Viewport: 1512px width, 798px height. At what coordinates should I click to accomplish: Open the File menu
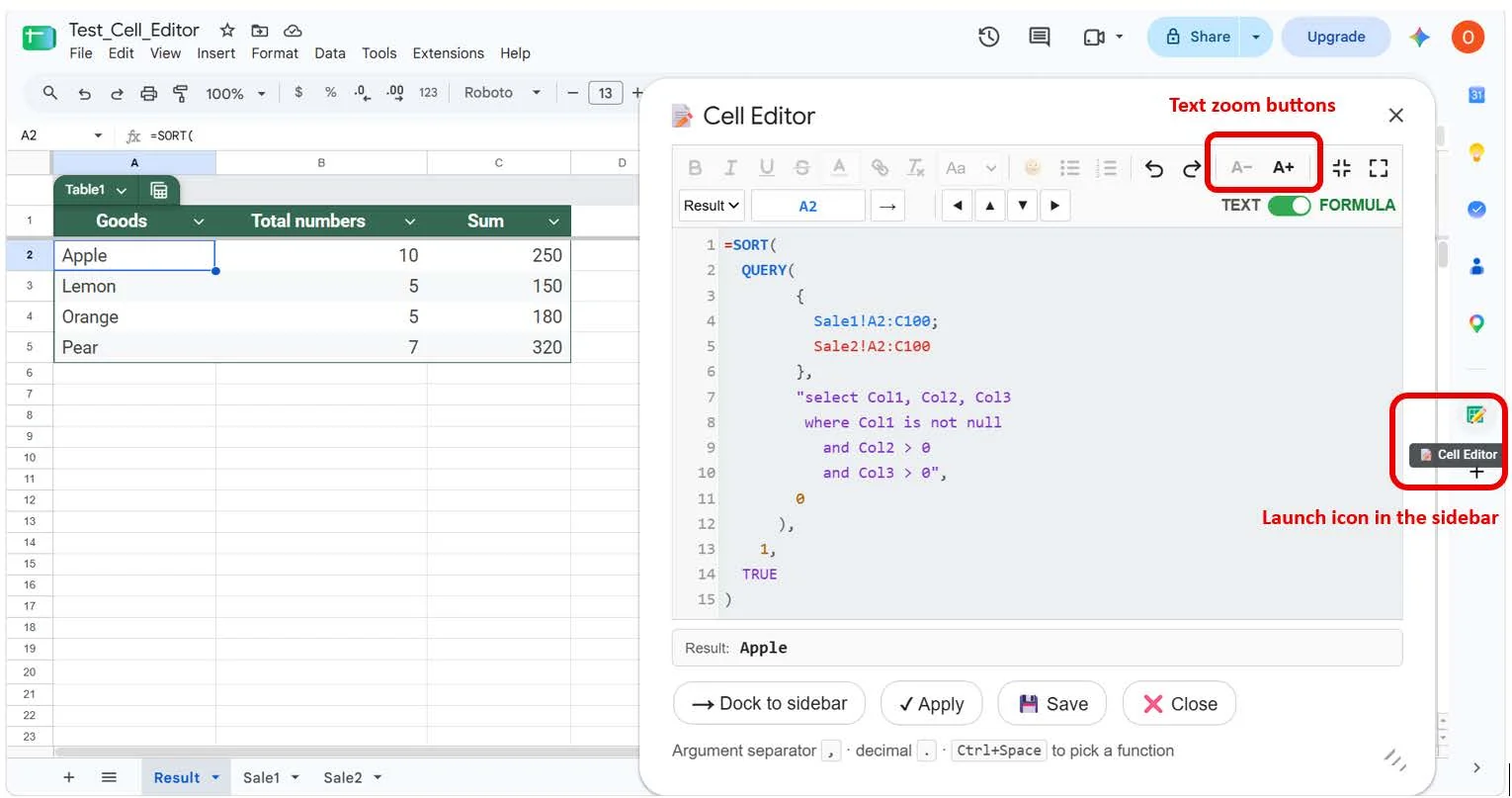pyautogui.click(x=81, y=53)
